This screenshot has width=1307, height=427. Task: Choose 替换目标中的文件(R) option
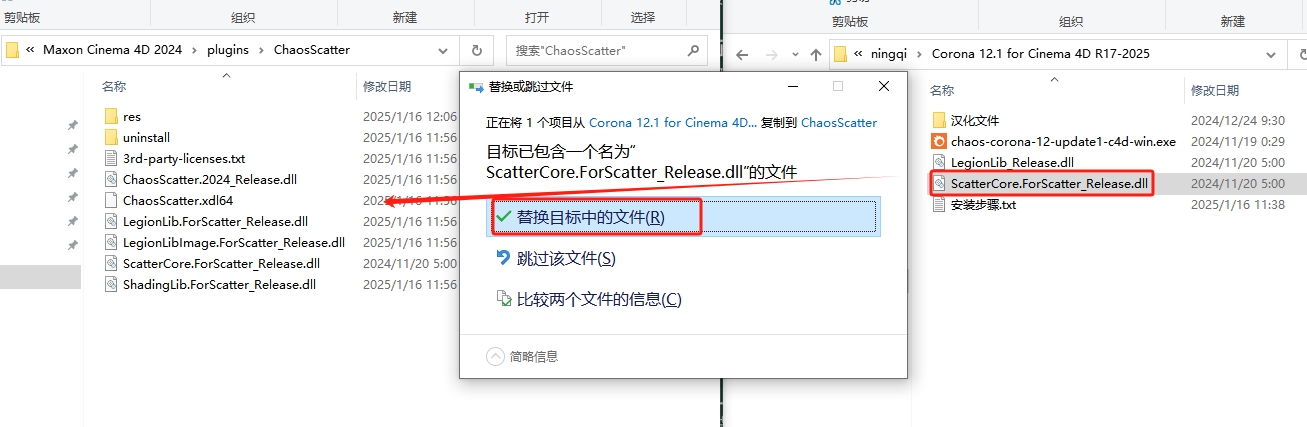point(683,217)
